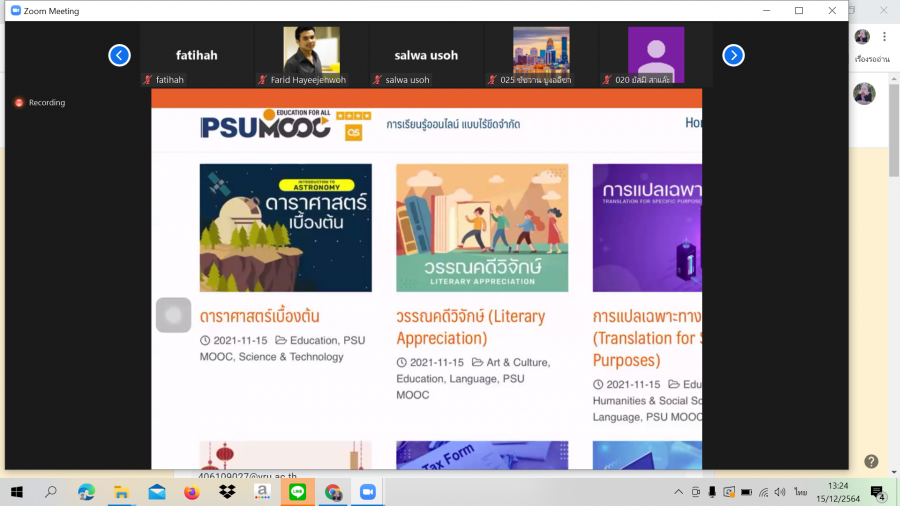Switch to Zoom taskbar icon

(x=367, y=492)
